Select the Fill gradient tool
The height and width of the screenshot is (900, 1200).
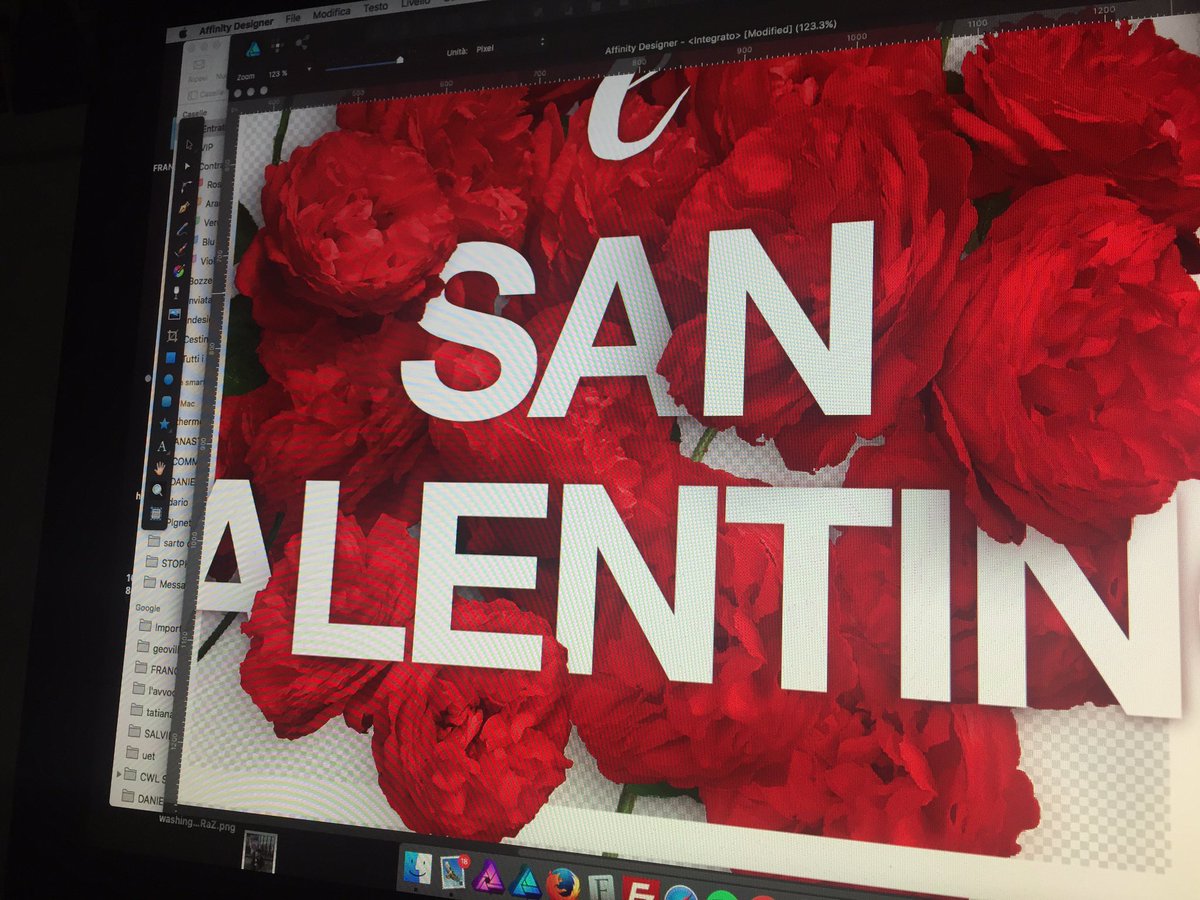[179, 270]
